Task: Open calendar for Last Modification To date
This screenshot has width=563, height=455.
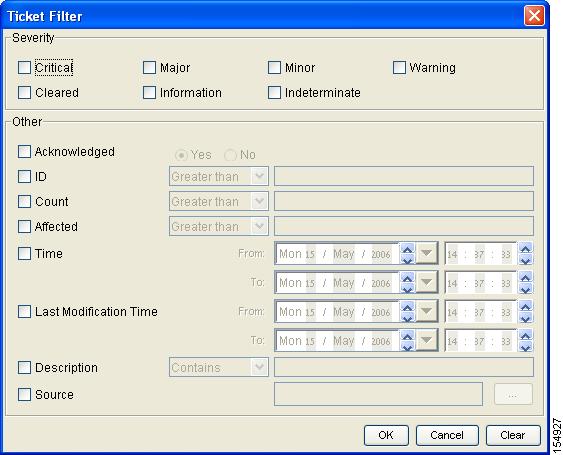Action: [x=427, y=340]
